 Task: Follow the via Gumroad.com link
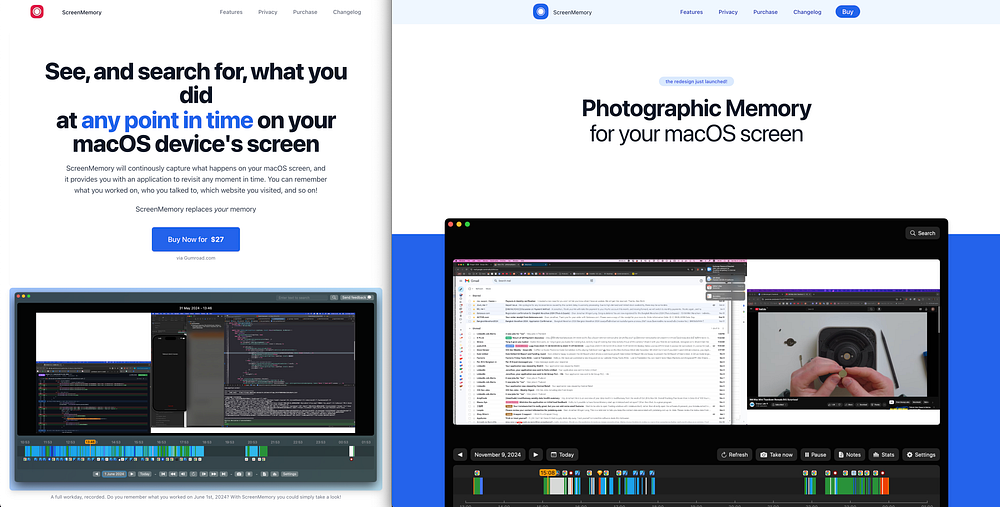pyautogui.click(x=196, y=258)
